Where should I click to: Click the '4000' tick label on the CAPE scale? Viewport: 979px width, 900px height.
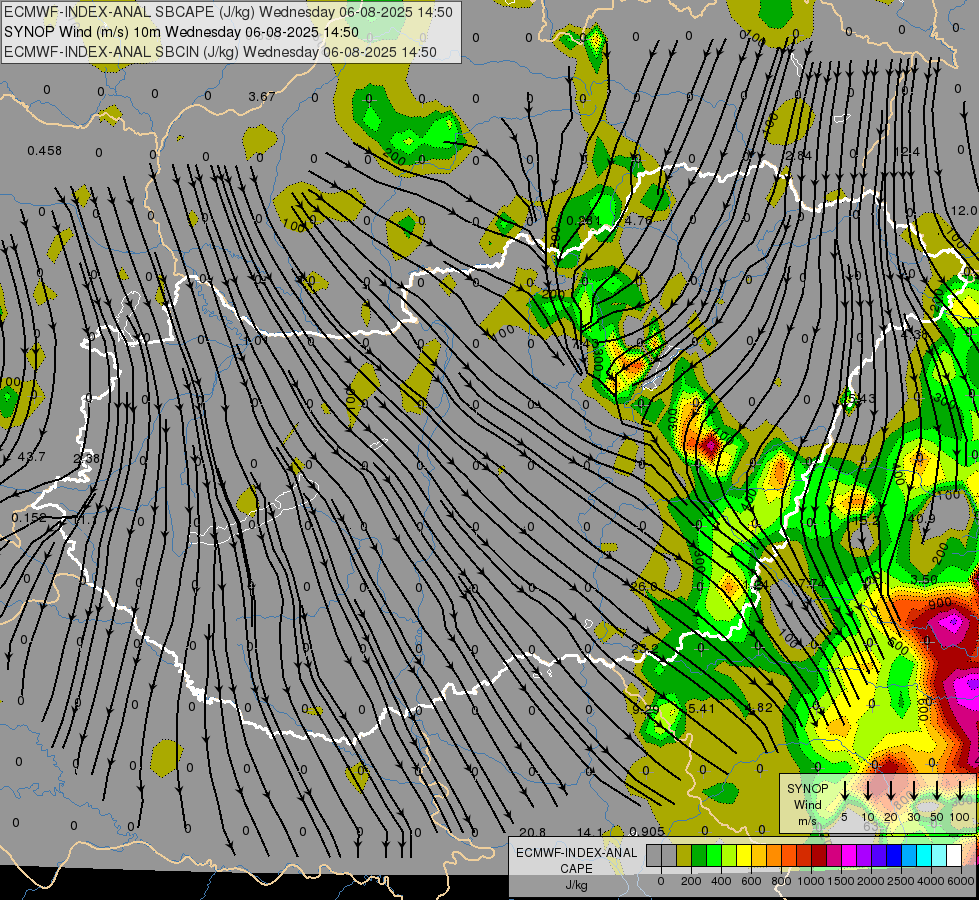pos(931,881)
